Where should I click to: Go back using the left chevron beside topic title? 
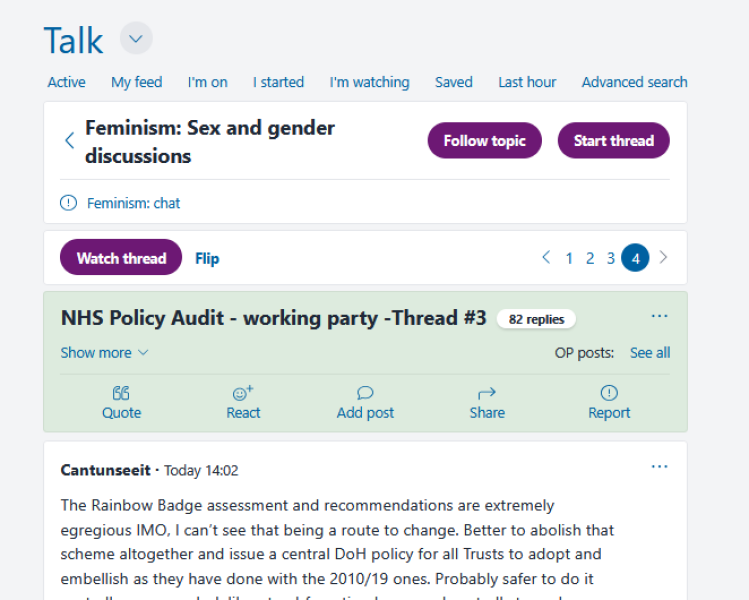[69, 141]
